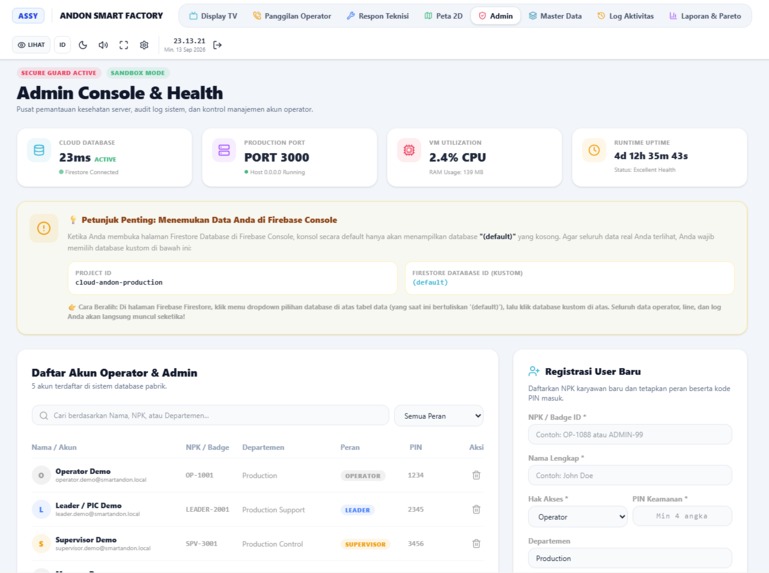Click the ANDON SMART FACTORY title
The height and width of the screenshot is (573, 769).
coord(111,16)
